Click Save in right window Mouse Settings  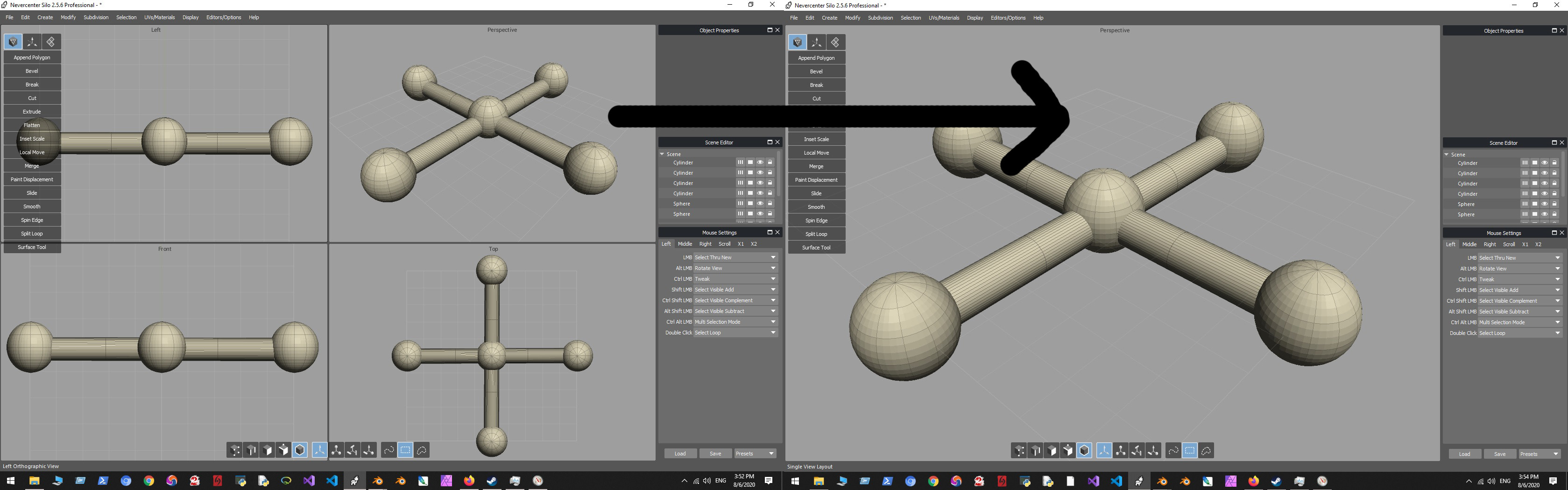coord(1500,454)
